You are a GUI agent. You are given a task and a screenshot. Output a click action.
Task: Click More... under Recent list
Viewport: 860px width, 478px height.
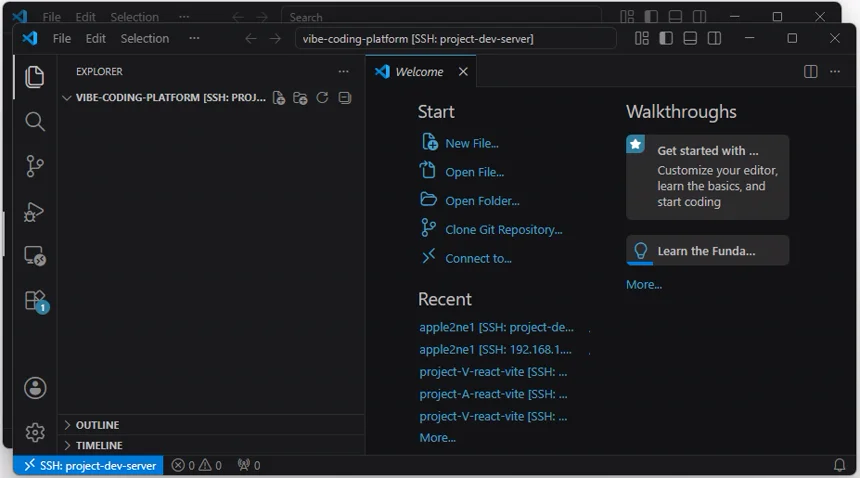coord(437,437)
